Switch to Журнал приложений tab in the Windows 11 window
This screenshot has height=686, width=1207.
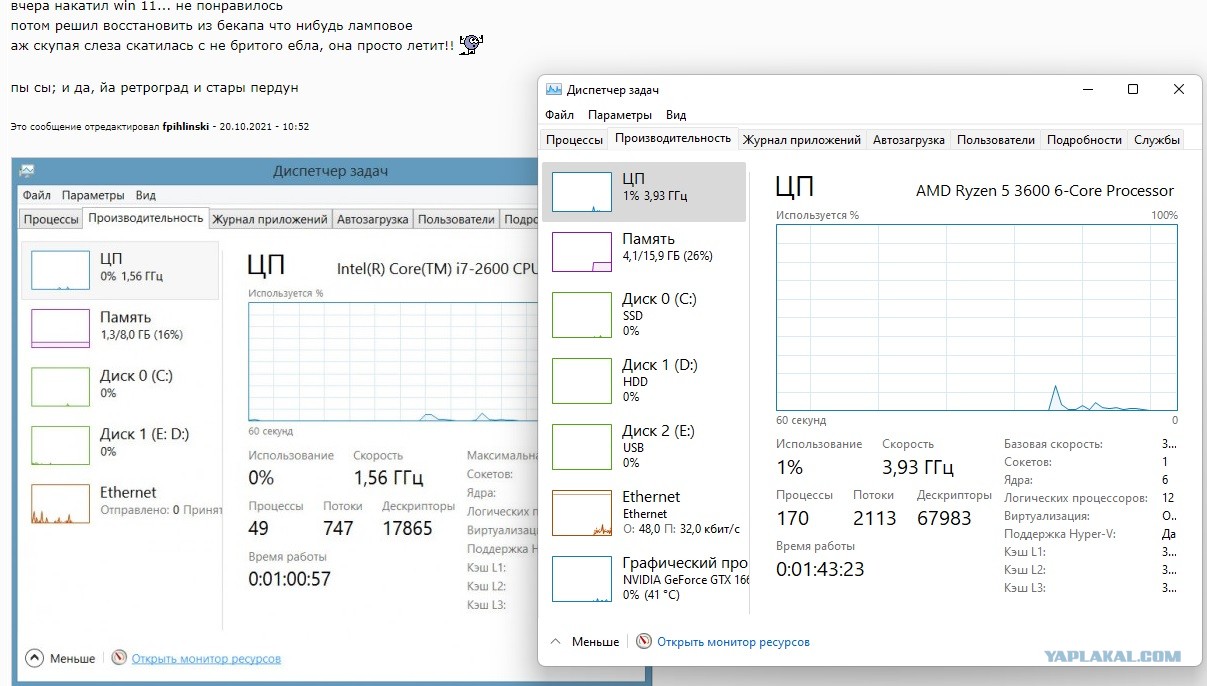[x=802, y=140]
